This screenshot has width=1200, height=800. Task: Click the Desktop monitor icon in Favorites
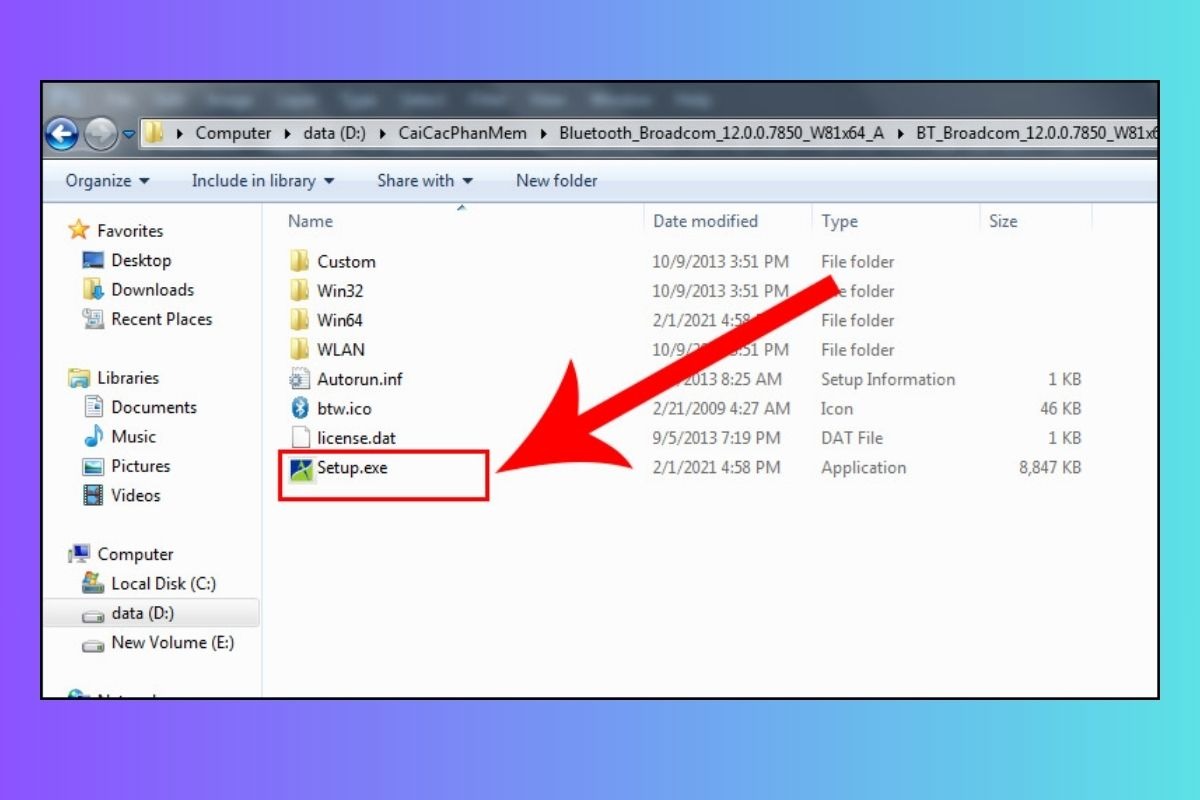click(93, 261)
